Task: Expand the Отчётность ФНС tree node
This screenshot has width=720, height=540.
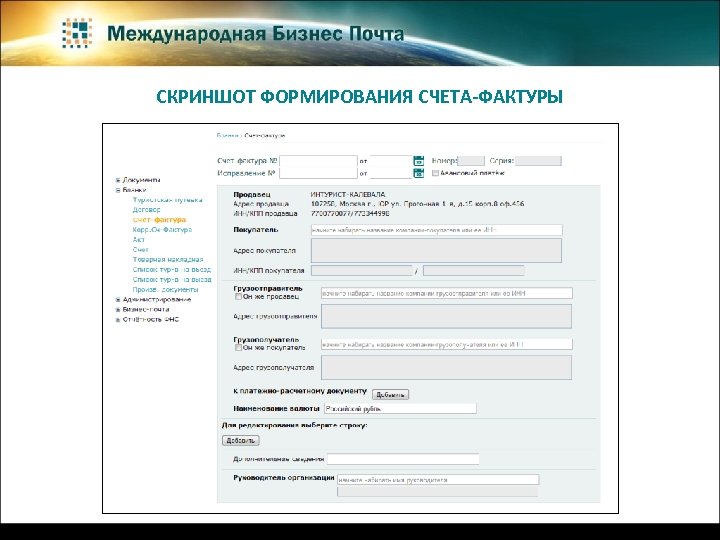Action: tap(118, 320)
